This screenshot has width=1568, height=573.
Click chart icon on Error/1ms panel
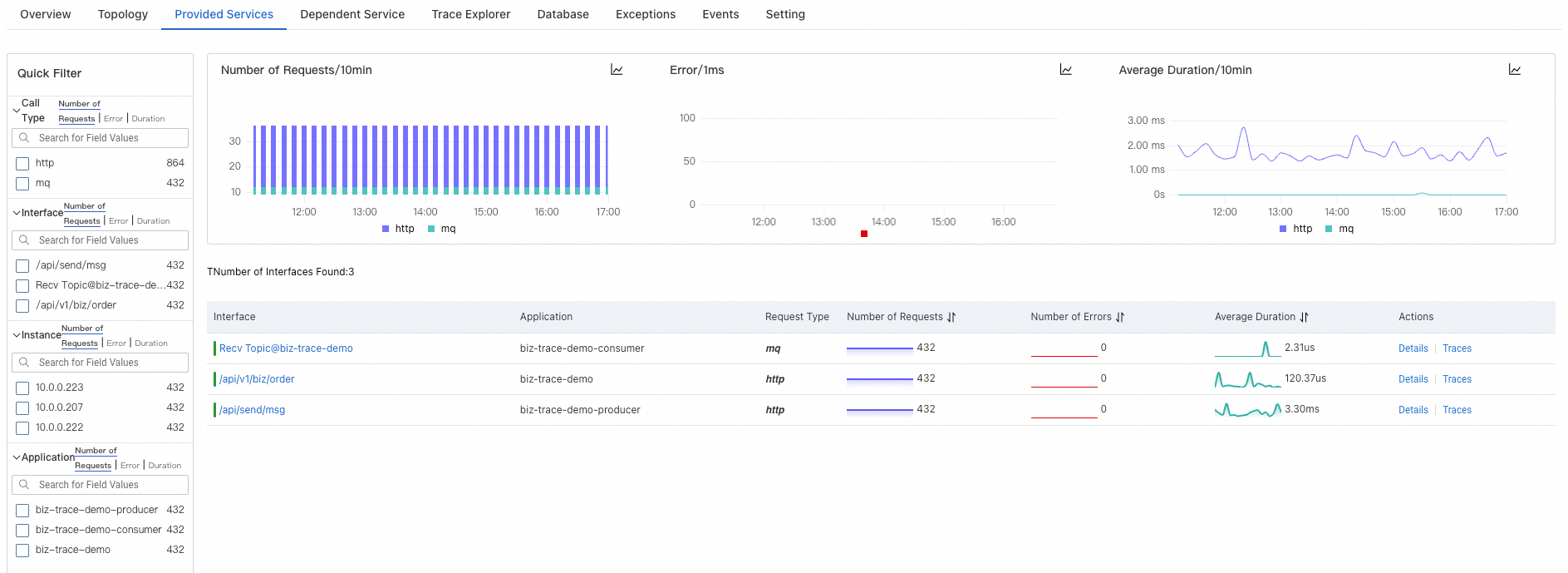[x=1065, y=70]
